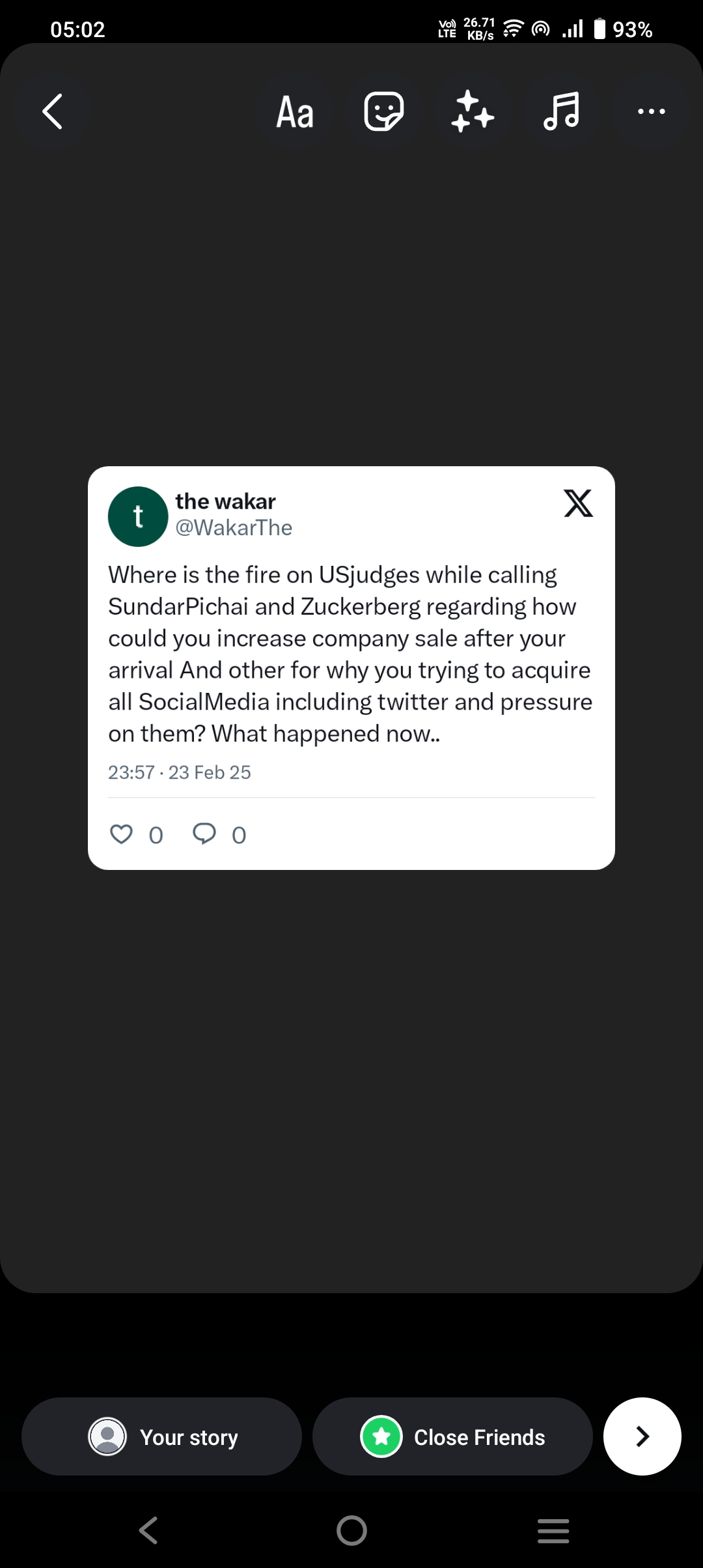
Task: Open the sparkle effects tool
Action: click(473, 111)
